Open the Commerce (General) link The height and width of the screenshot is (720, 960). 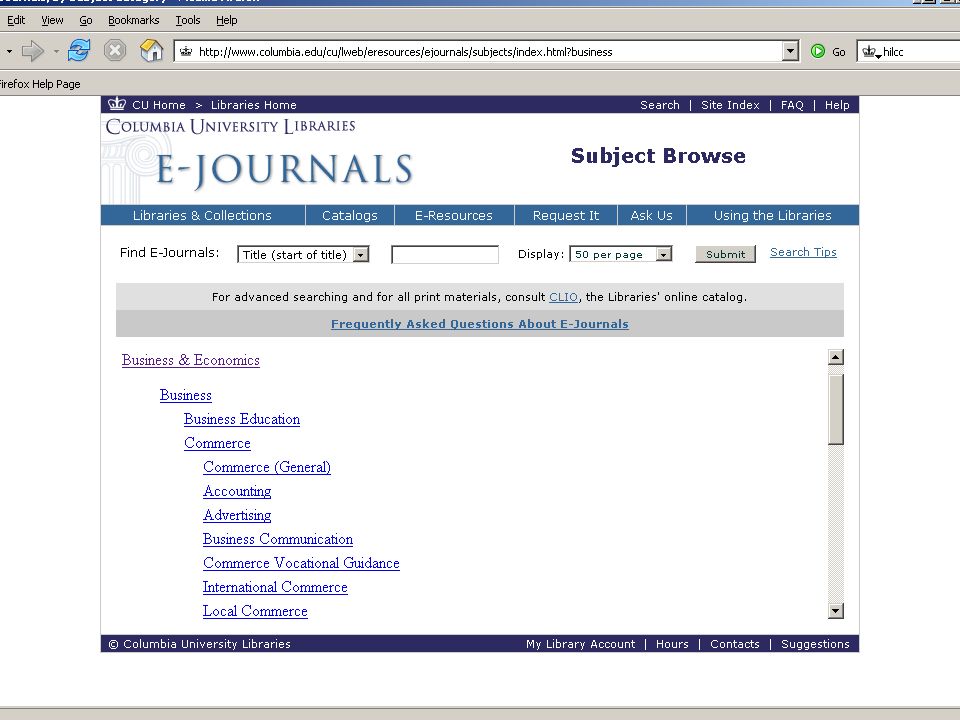(x=267, y=467)
